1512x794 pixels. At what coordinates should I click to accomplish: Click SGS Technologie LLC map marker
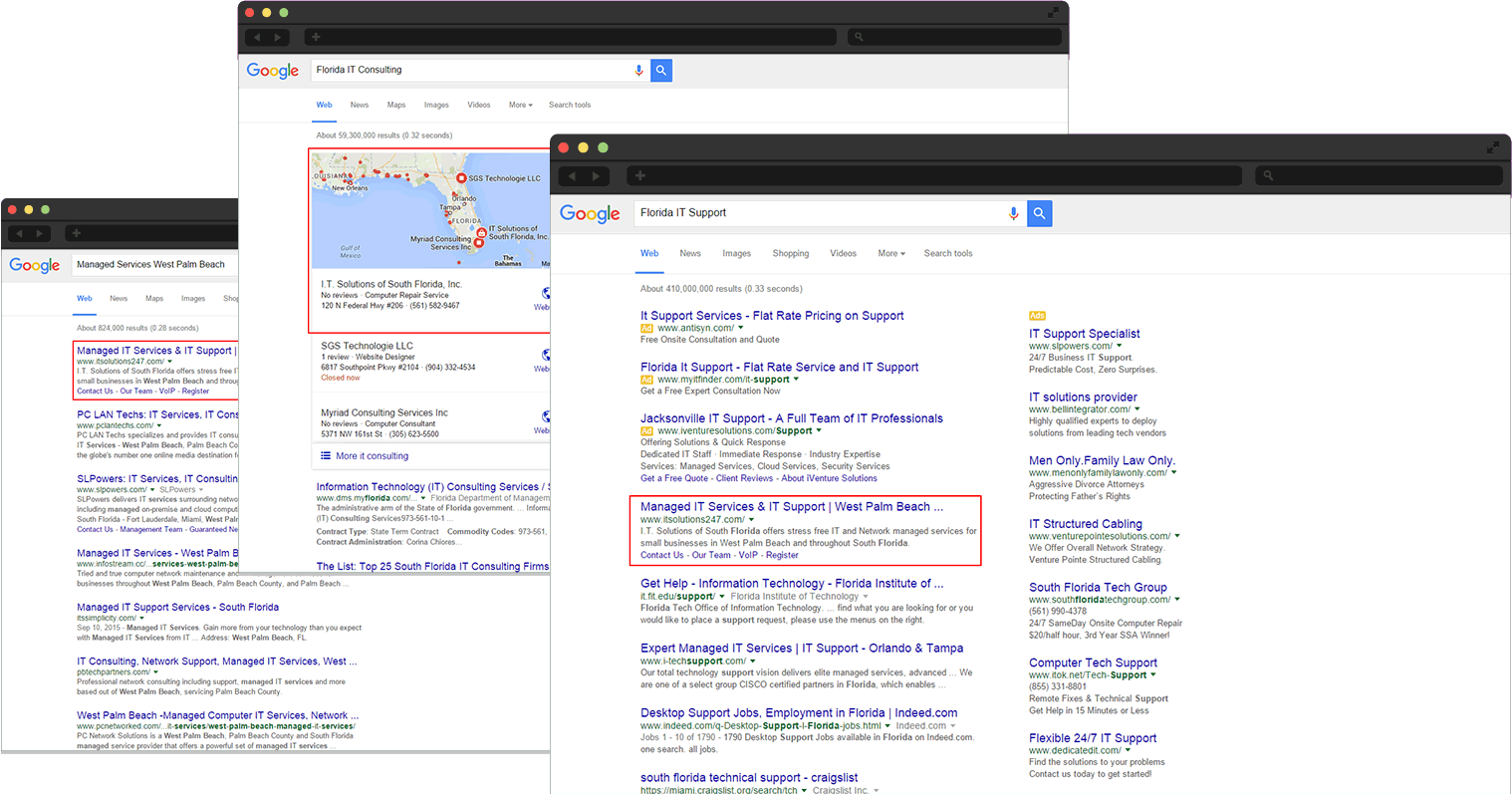pos(461,178)
